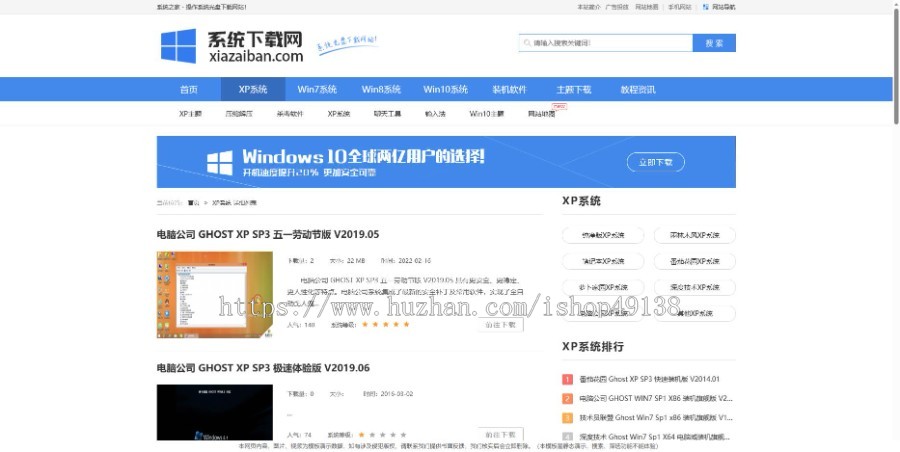Click the 系统下载网 xiazaiban.com logo text
The image size is (900, 452).
tap(255, 47)
